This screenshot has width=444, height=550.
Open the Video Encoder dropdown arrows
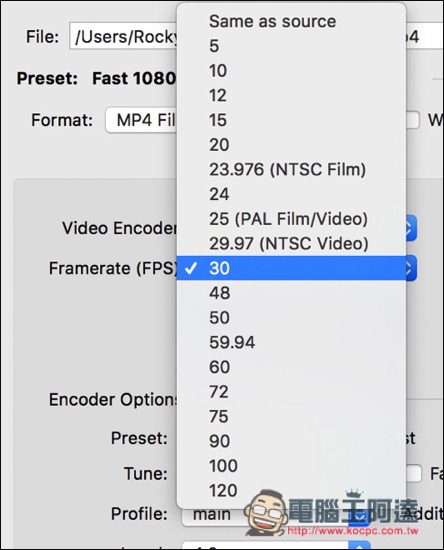[411, 228]
